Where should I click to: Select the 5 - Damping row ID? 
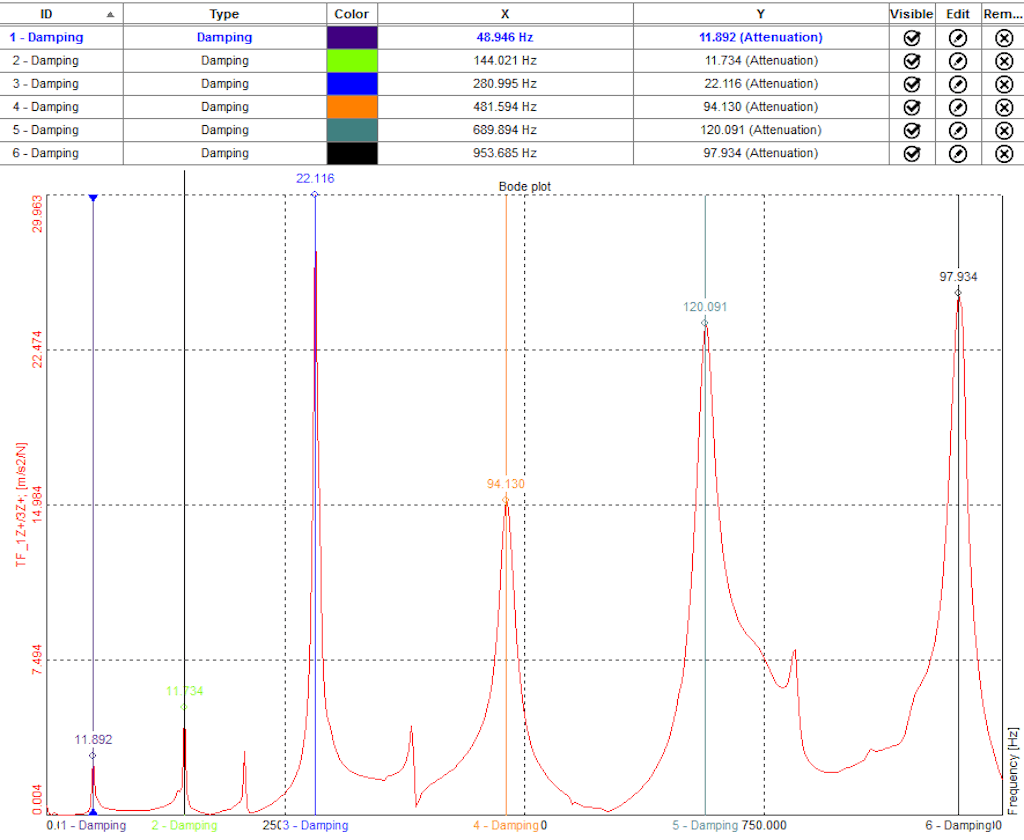point(46,130)
